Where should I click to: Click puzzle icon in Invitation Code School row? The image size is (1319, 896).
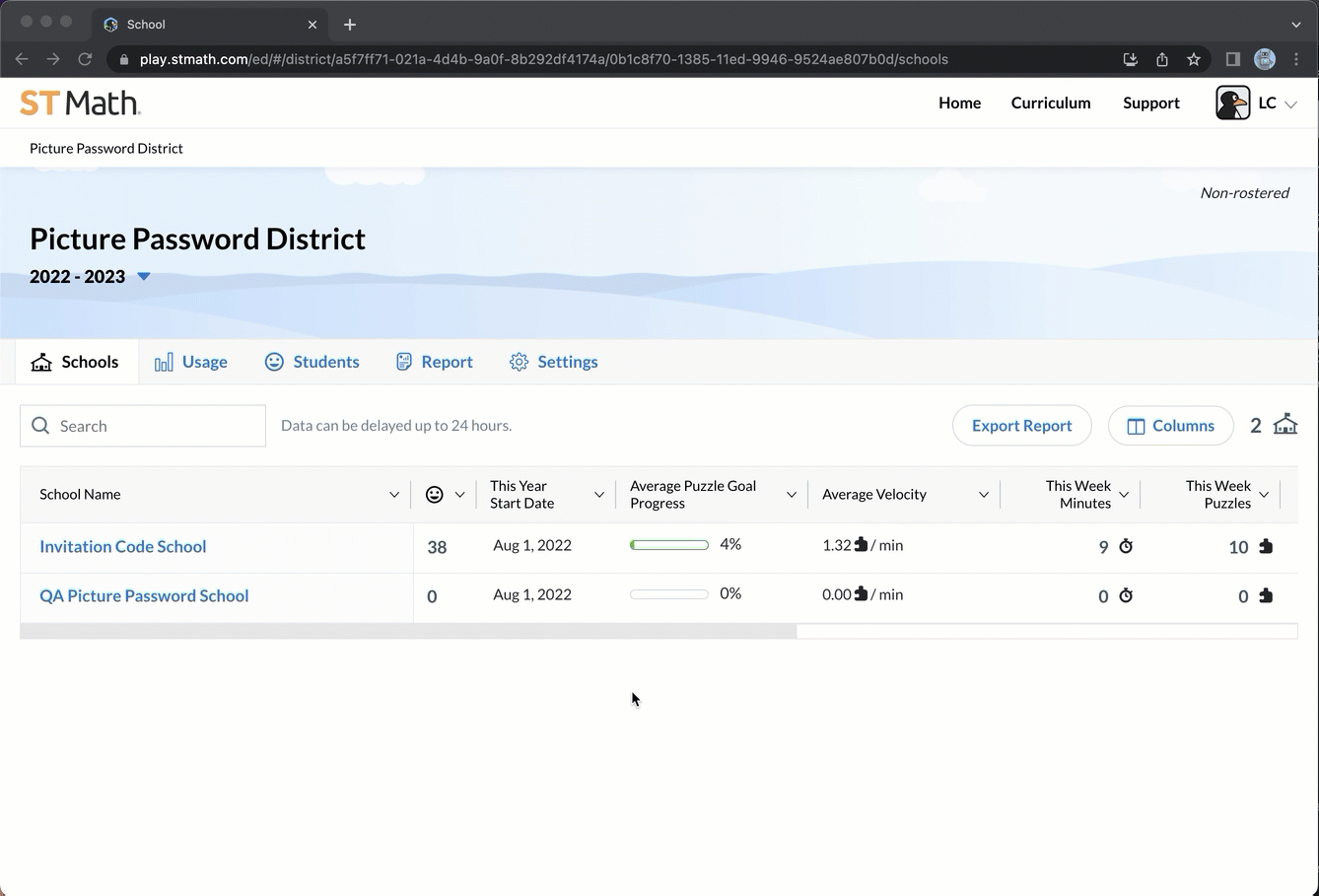1266,546
